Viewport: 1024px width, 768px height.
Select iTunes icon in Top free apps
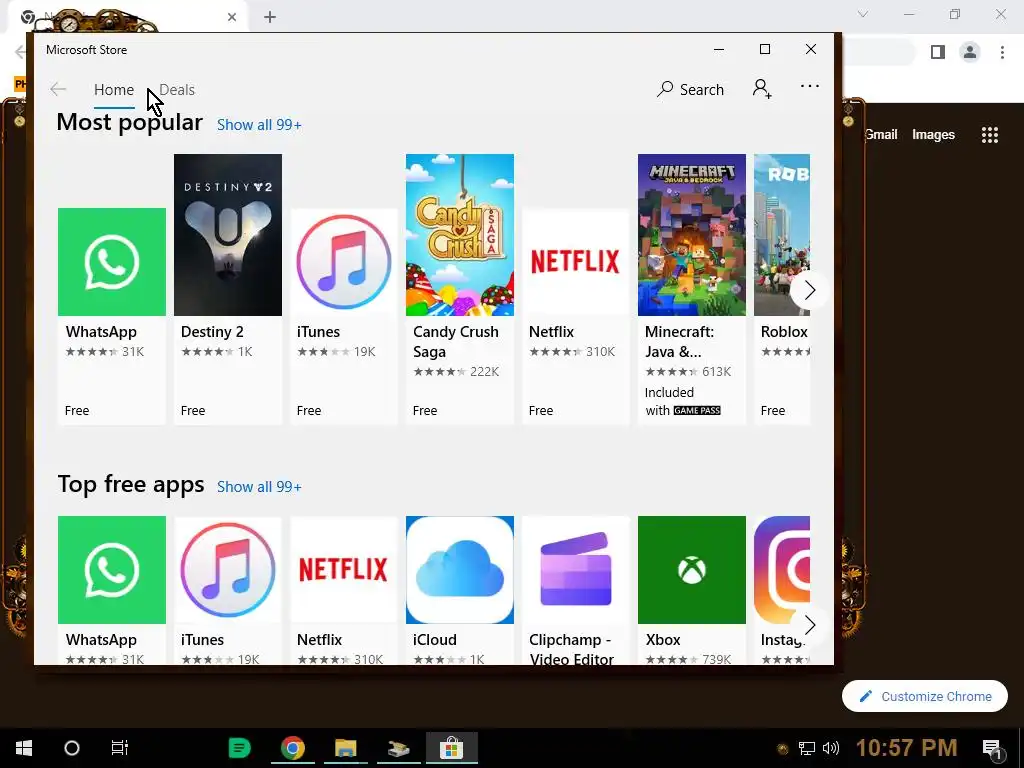(228, 570)
